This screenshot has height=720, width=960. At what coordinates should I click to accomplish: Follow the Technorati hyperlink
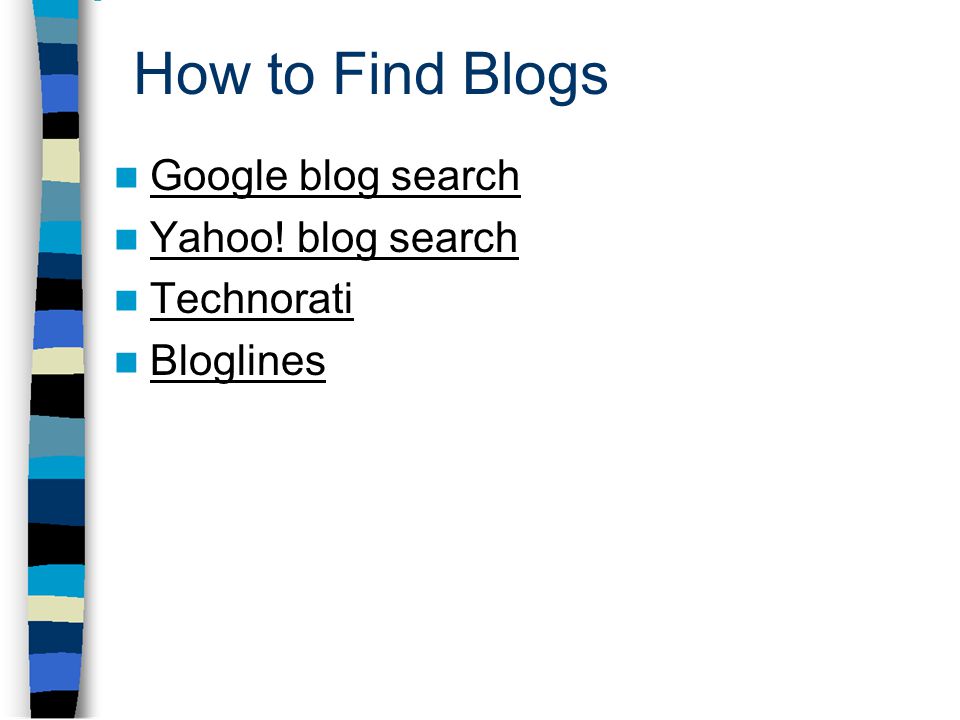(252, 299)
